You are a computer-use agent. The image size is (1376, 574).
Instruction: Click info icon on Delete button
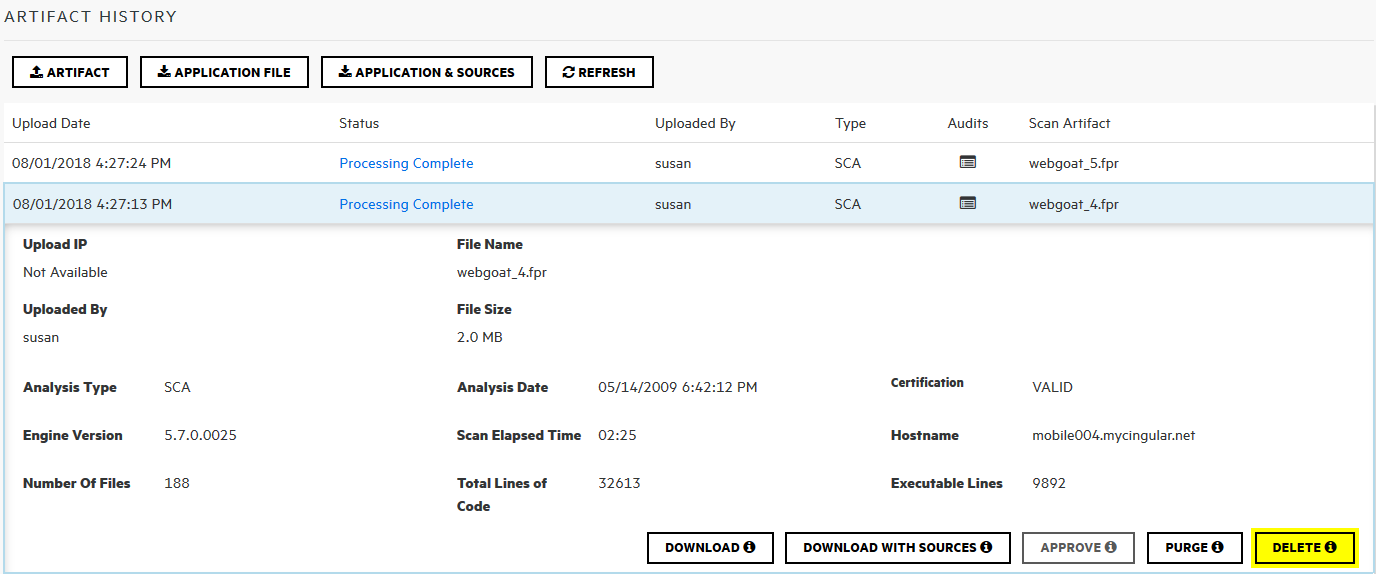click(1330, 548)
